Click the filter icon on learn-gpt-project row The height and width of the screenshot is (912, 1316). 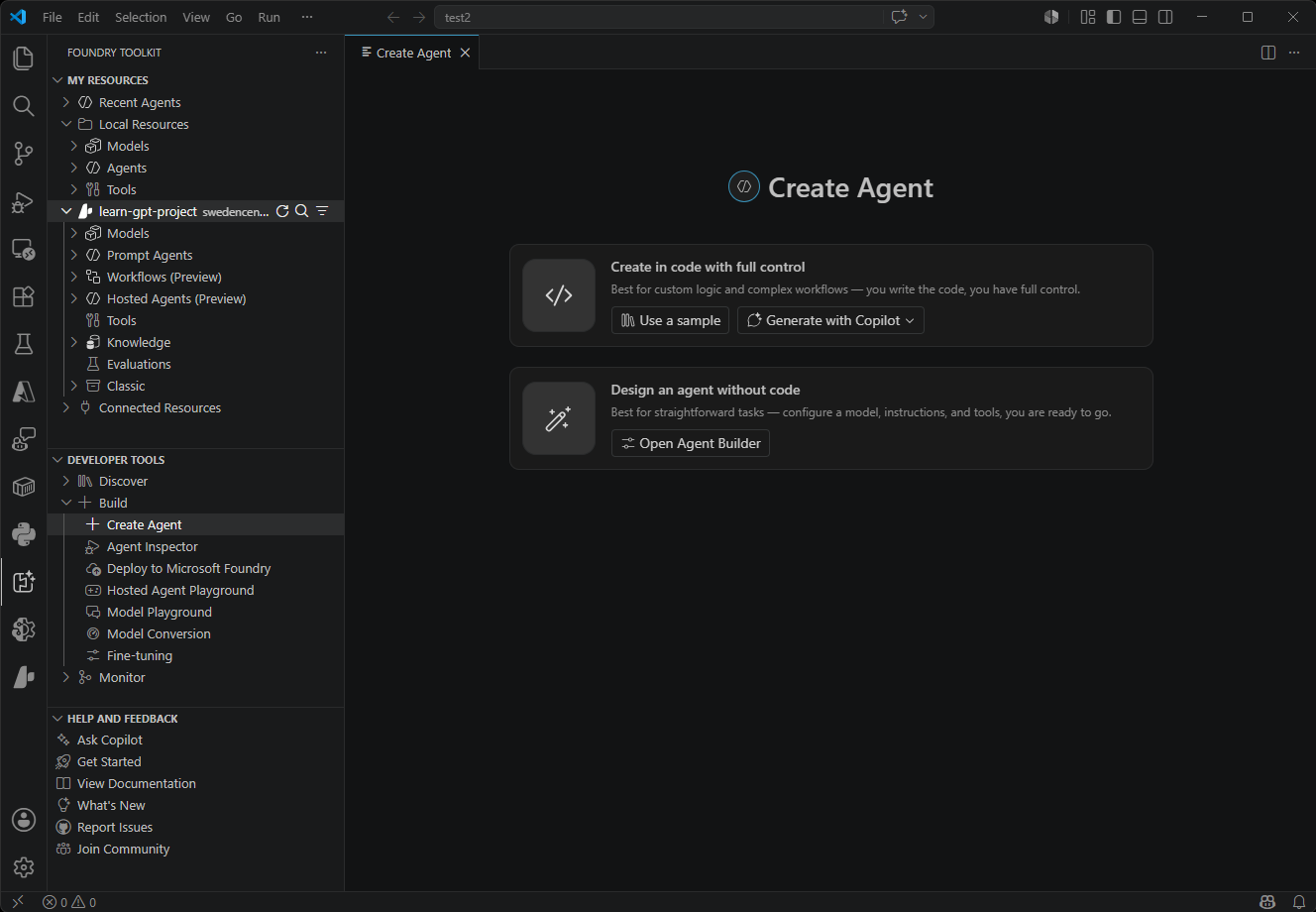coord(322,211)
